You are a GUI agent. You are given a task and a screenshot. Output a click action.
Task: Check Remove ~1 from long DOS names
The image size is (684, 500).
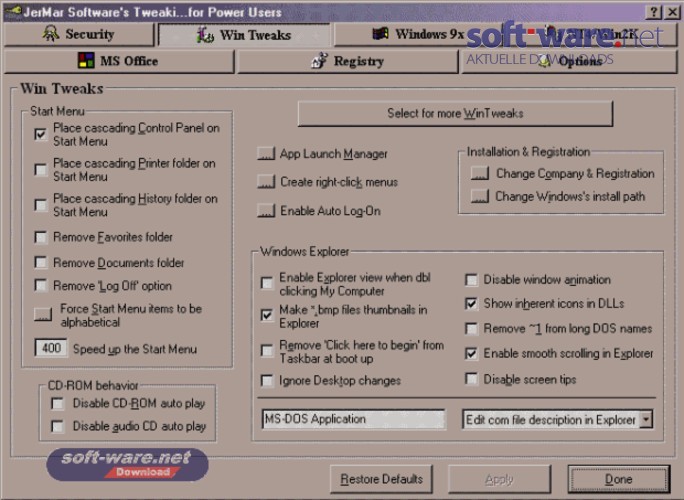click(471, 328)
